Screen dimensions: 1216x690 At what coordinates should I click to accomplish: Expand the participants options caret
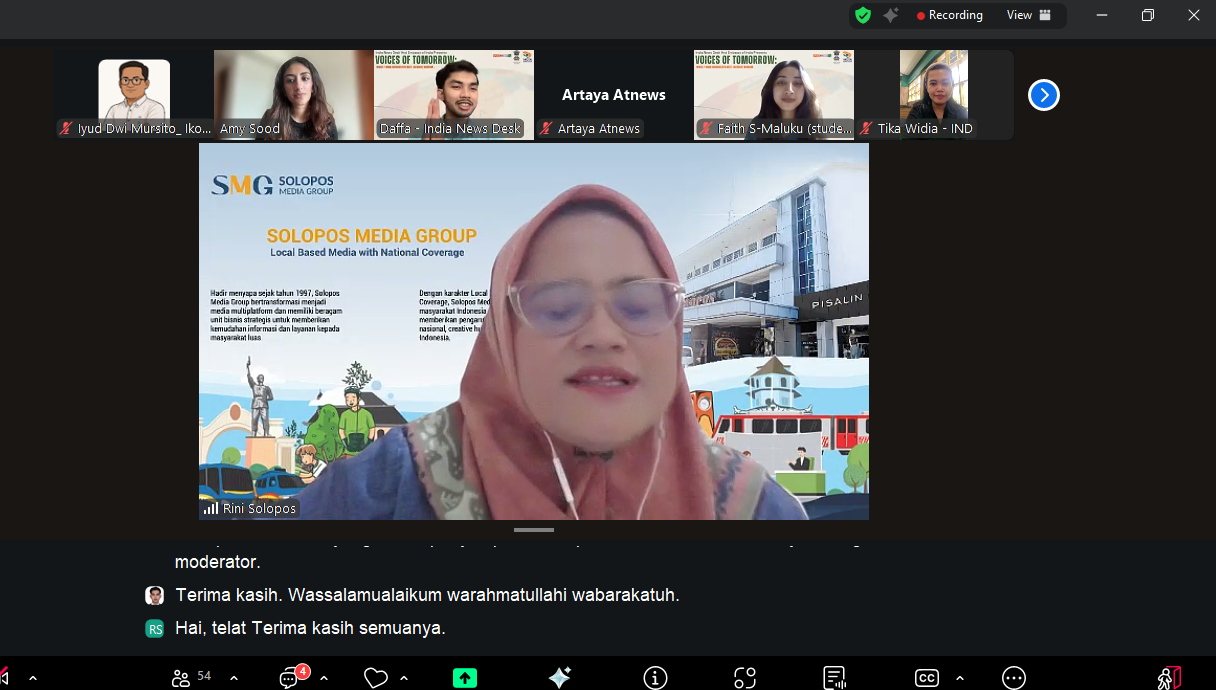(x=234, y=678)
